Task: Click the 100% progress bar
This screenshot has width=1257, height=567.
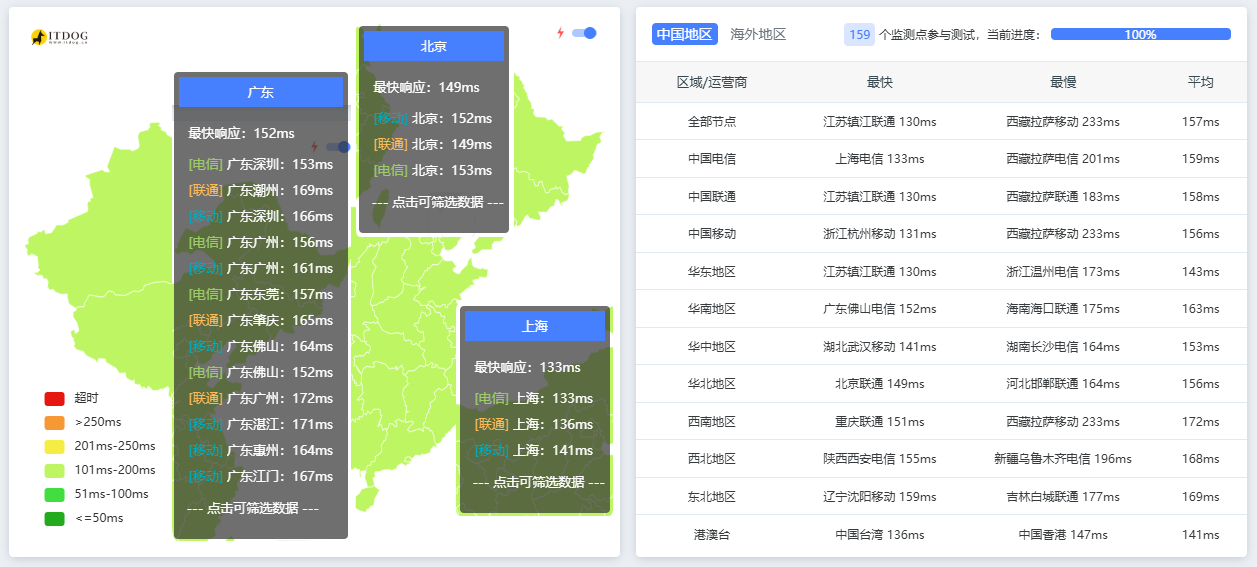Action: 1140,34
